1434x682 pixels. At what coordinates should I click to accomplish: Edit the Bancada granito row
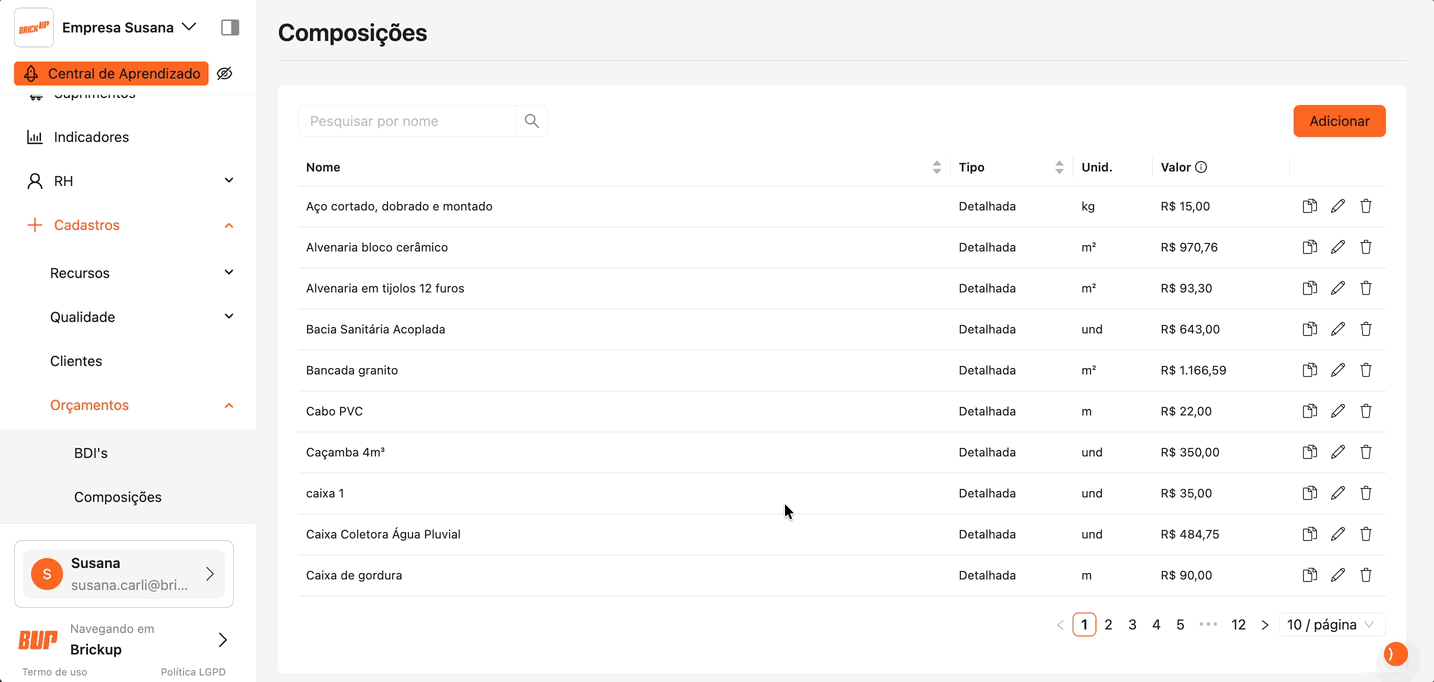click(1337, 370)
